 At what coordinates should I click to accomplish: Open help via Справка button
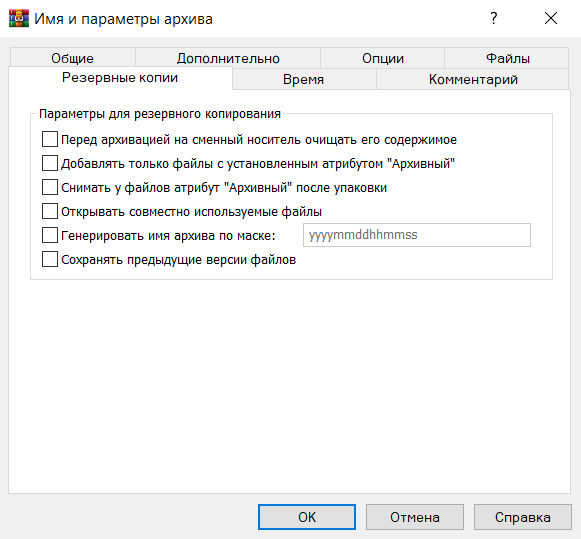coord(523,517)
